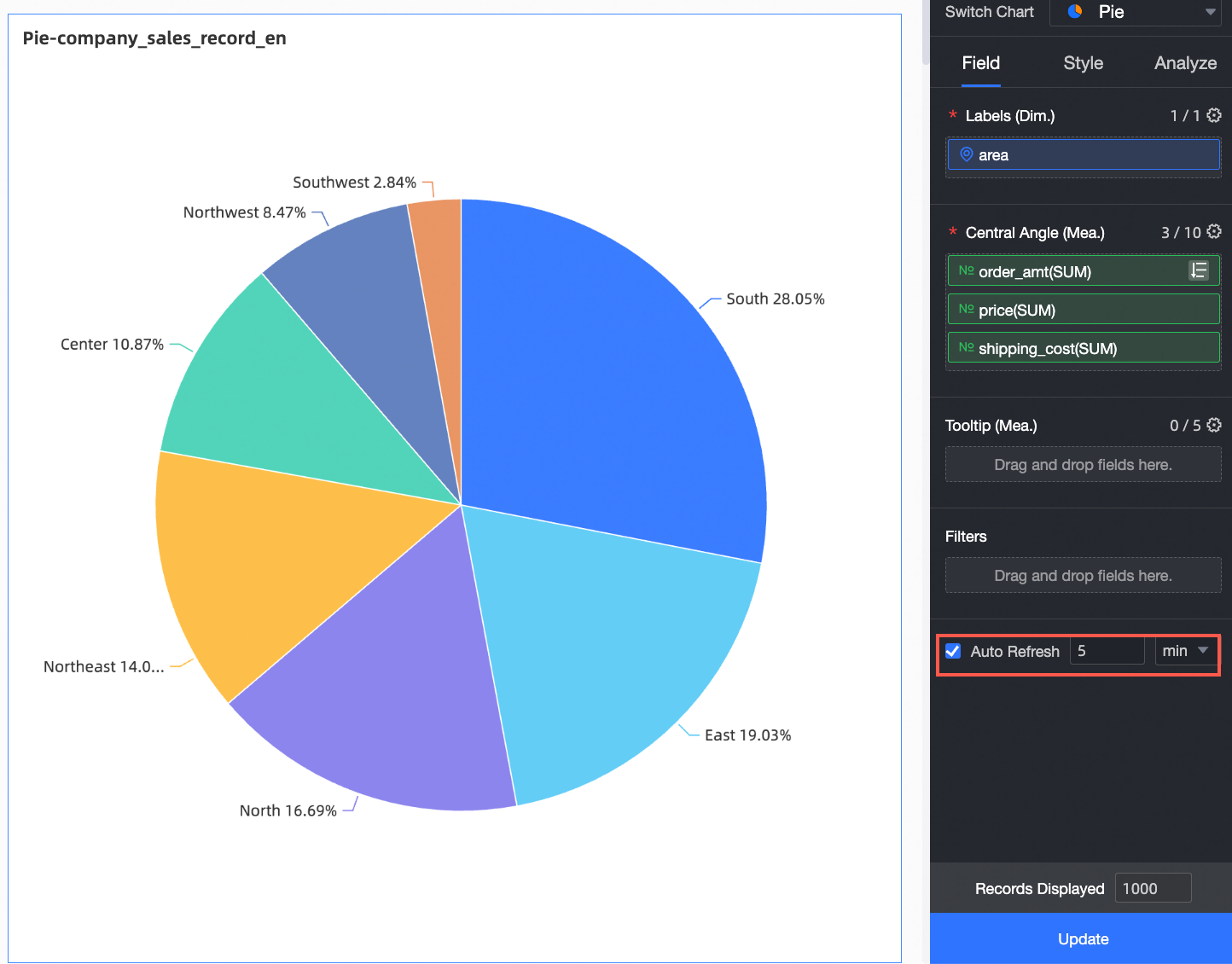Edit the Records Displayed value 1000
This screenshot has height=964, width=1232.
1153,887
